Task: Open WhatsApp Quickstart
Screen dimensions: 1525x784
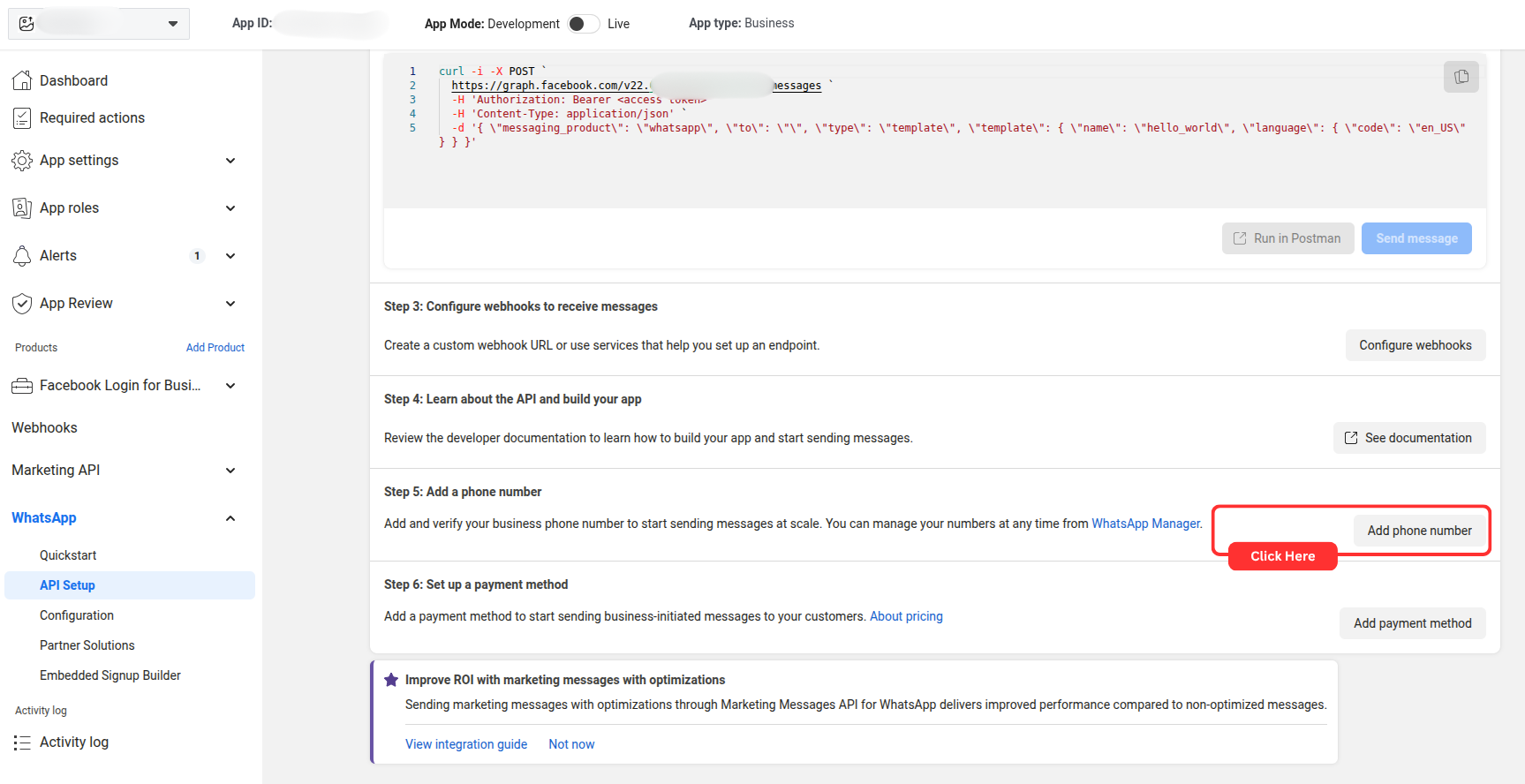Action: [x=68, y=555]
